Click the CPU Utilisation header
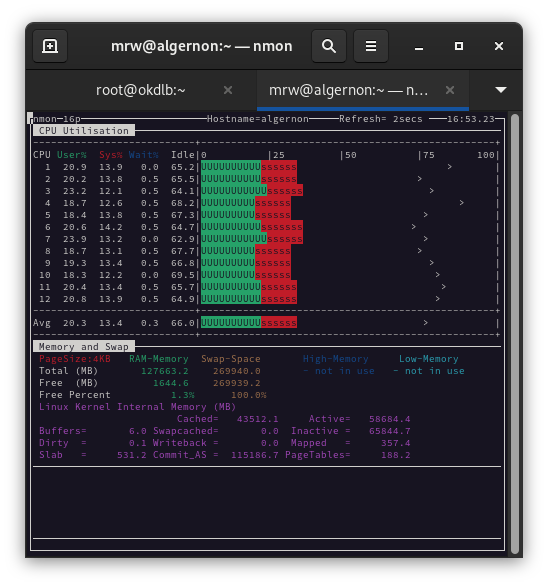 (84, 131)
